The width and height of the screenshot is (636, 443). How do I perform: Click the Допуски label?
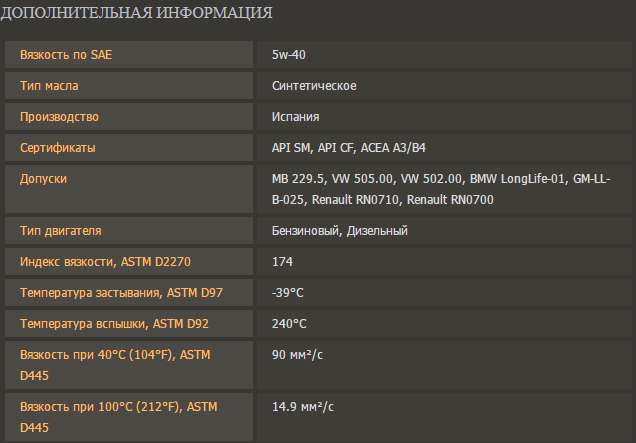click(43, 179)
